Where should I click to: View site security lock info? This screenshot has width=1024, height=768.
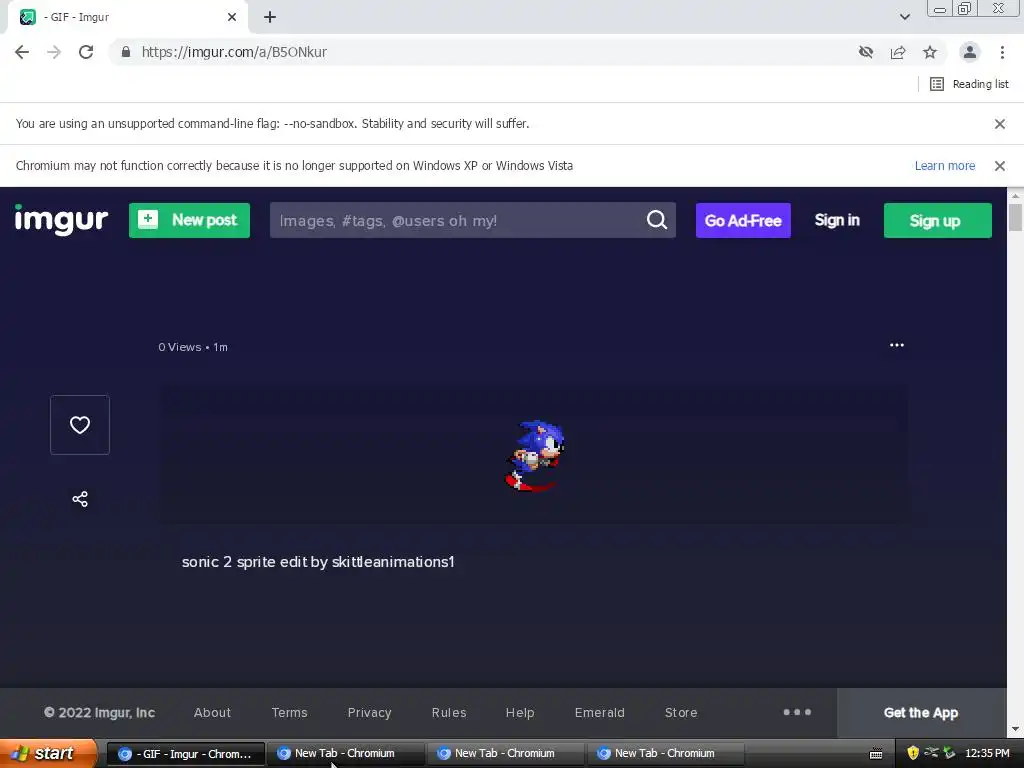pyautogui.click(x=126, y=52)
